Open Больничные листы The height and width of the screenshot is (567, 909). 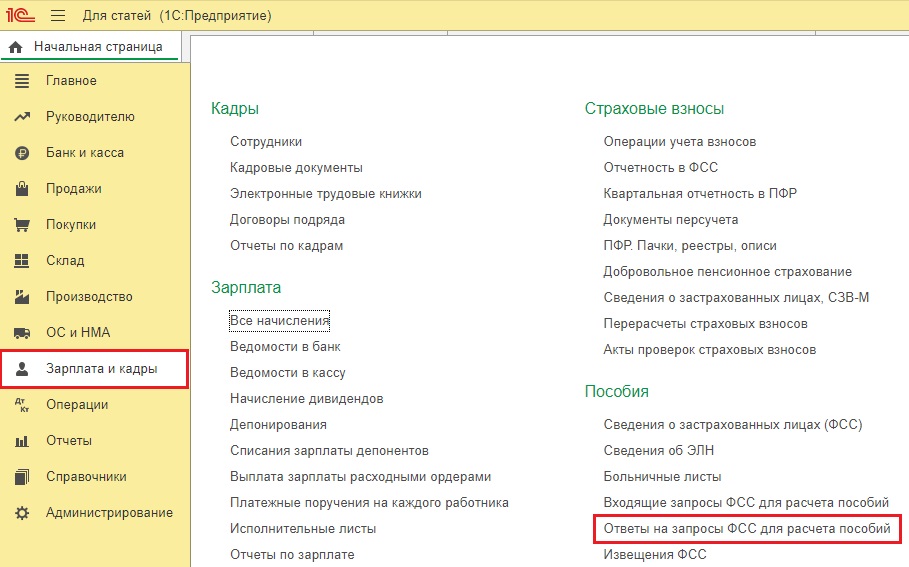point(663,477)
